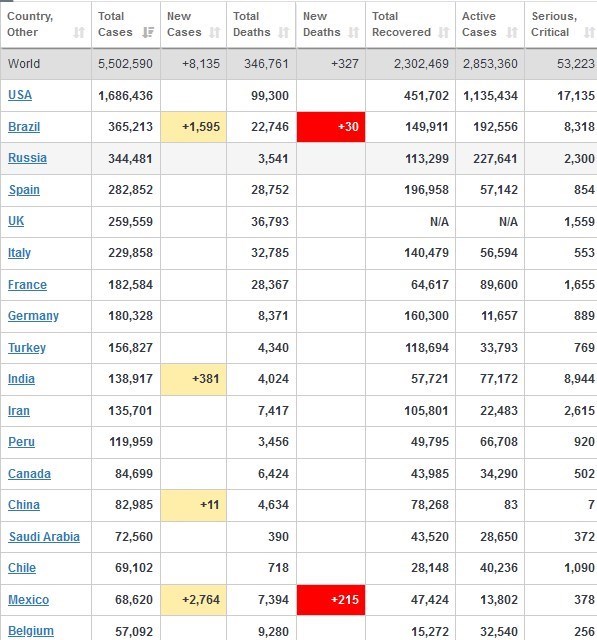Open the Saudi Arabia link
The height and width of the screenshot is (640, 597).
pyautogui.click(x=44, y=537)
